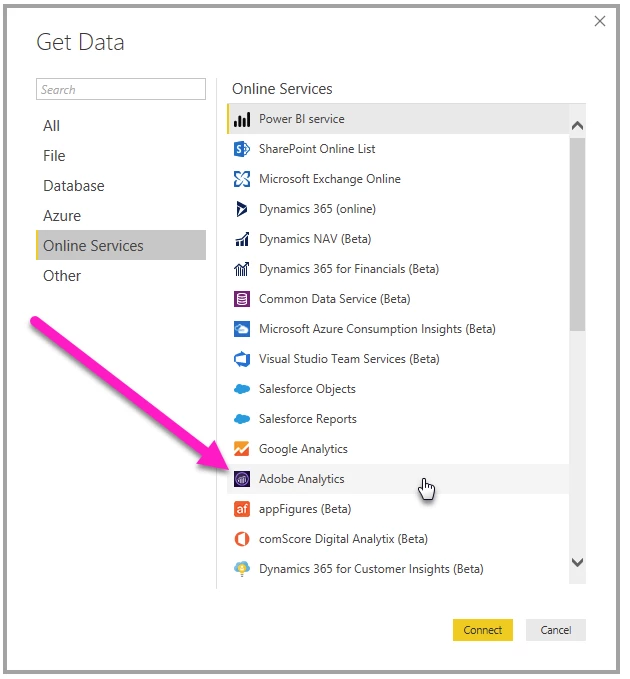Select 'Google Analytics' text

(303, 449)
